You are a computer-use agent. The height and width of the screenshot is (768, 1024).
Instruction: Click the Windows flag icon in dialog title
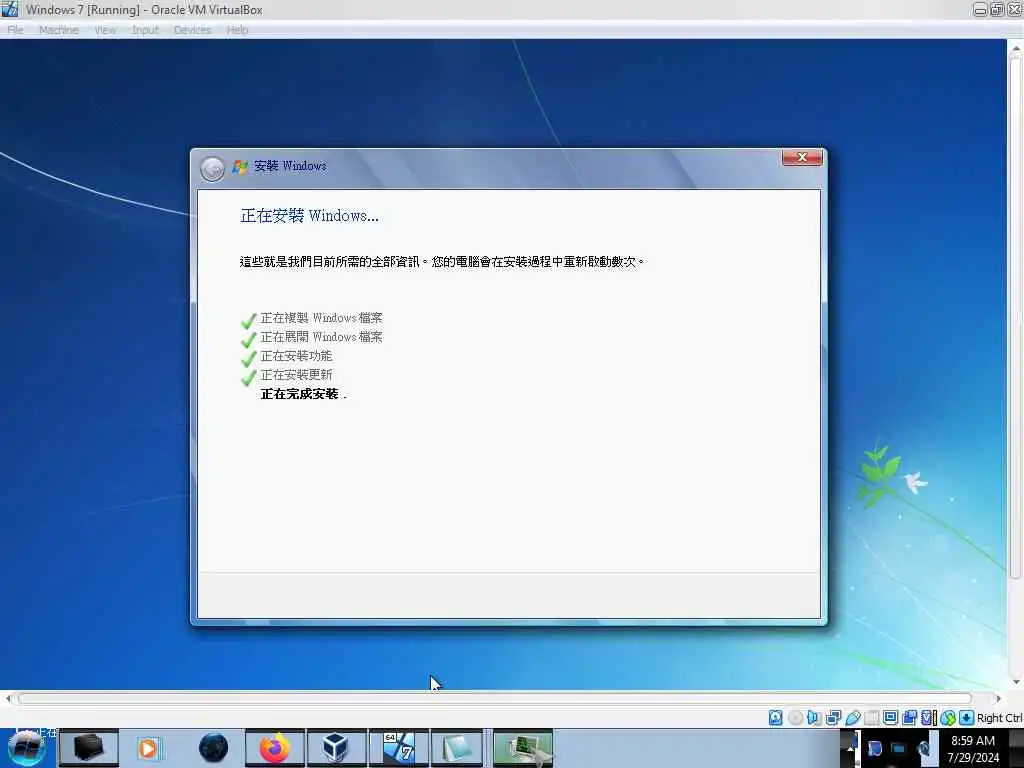(240, 167)
